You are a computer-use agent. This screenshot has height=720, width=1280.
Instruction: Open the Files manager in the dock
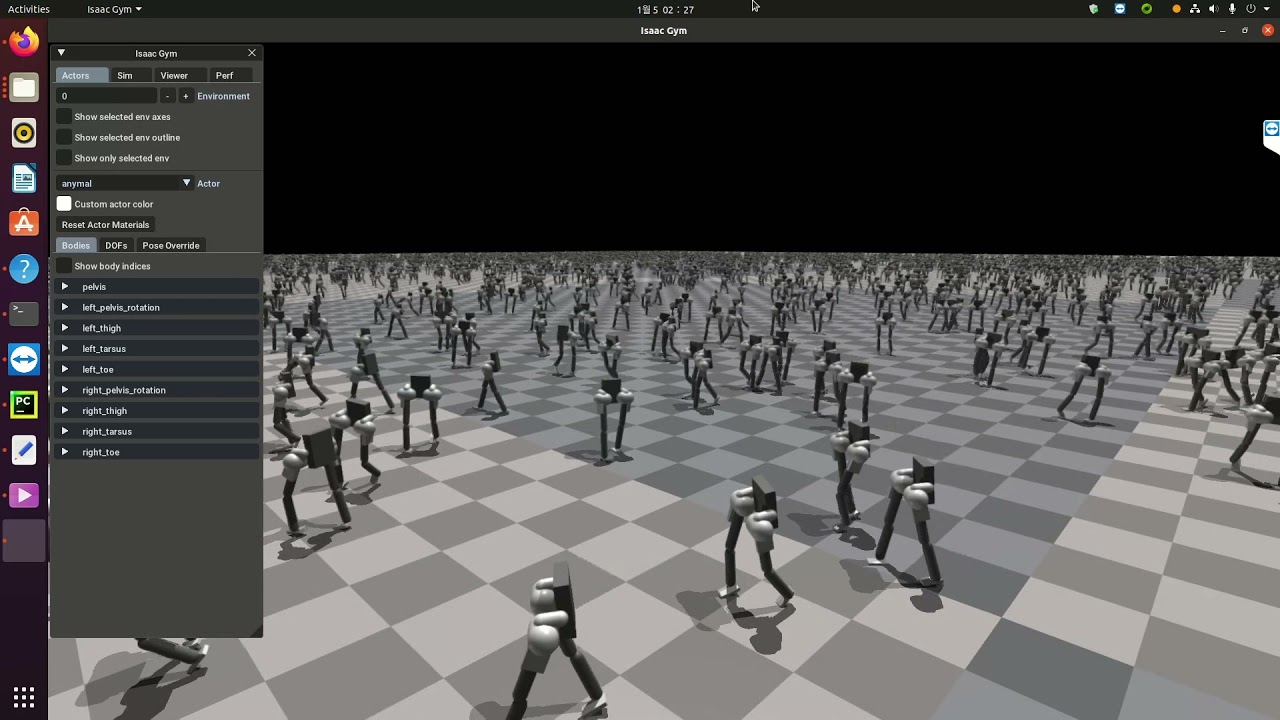tap(24, 88)
